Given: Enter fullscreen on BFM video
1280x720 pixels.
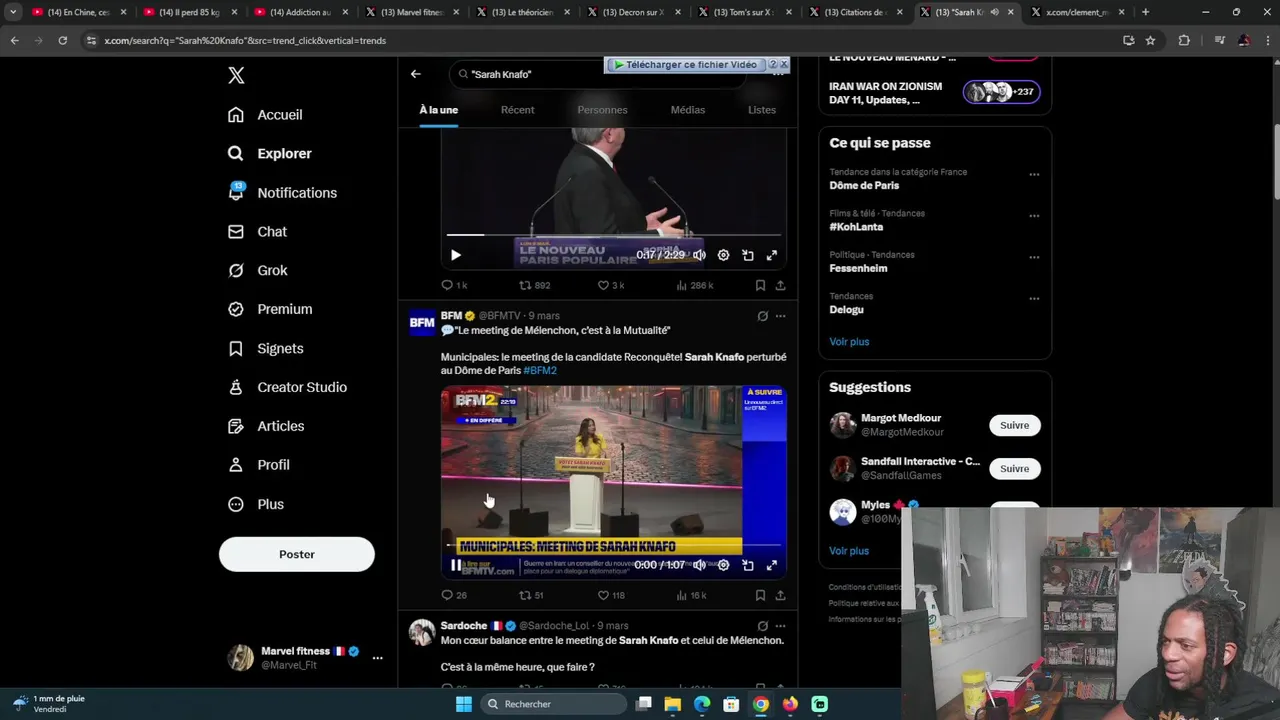Looking at the screenshot, I should pyautogui.click(x=772, y=565).
